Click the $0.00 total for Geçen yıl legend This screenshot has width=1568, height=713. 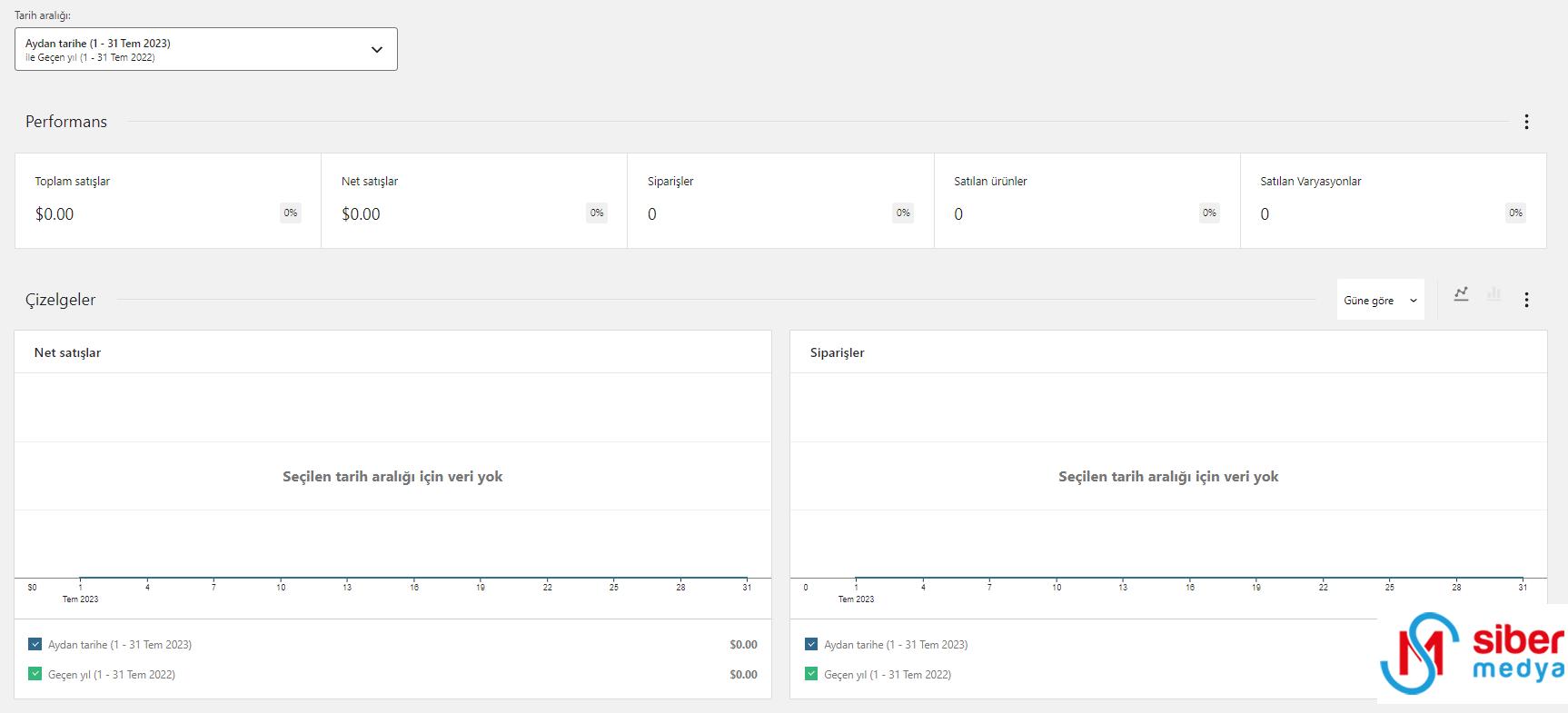743,675
